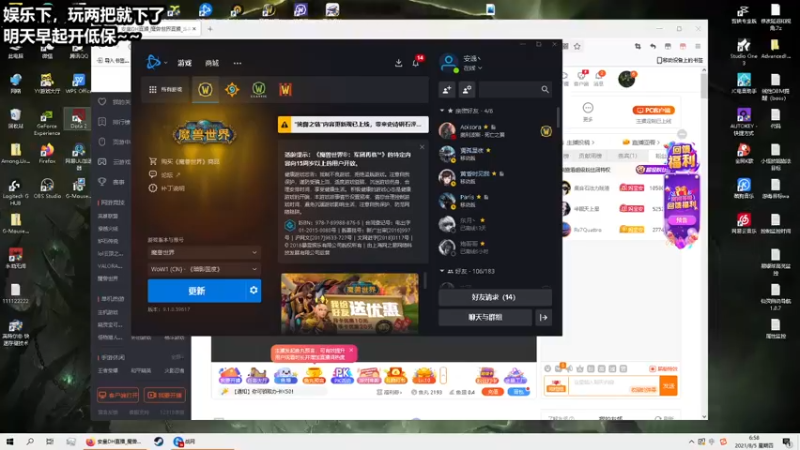The image size is (800, 450).
Task: Select the World of Warcraft game icon tab
Action: pos(205,90)
